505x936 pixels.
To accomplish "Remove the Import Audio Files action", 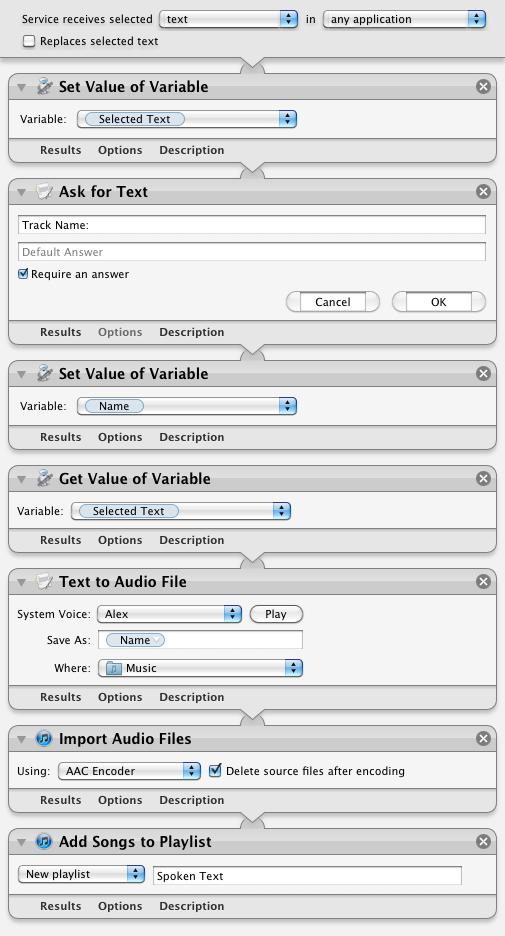I will 484,738.
